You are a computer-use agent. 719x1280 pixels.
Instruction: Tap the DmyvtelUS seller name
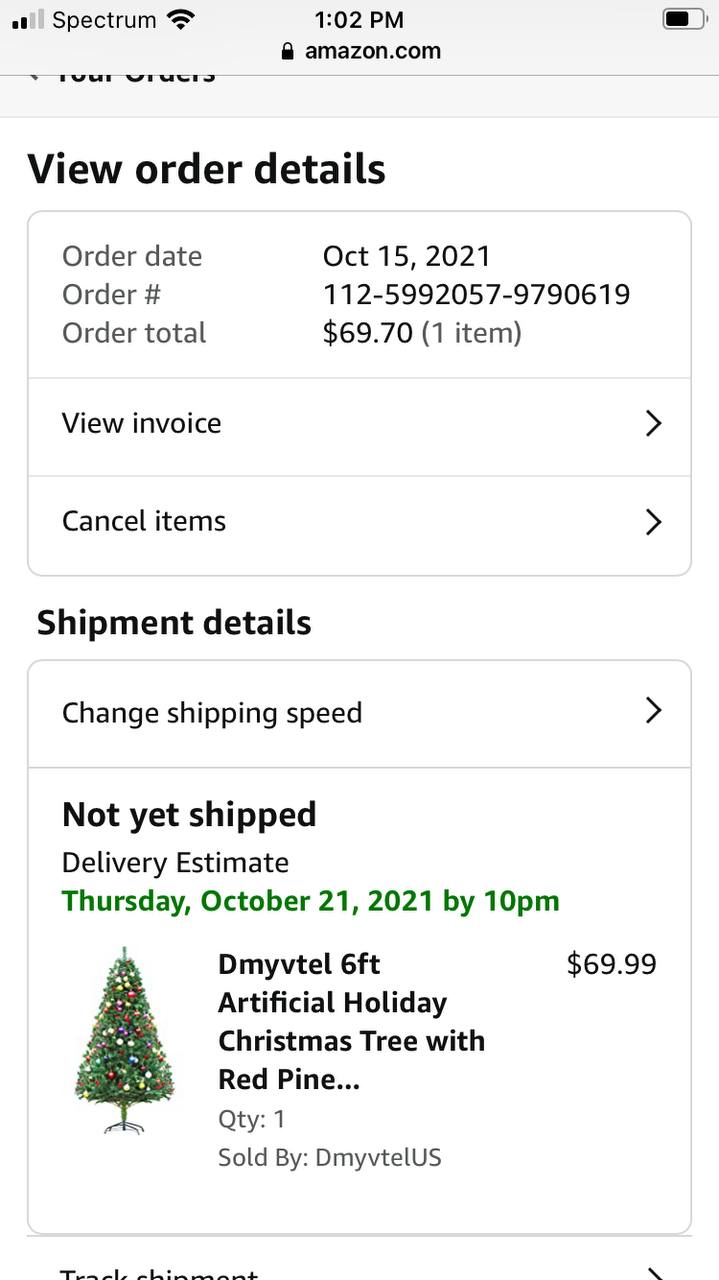pos(378,1158)
